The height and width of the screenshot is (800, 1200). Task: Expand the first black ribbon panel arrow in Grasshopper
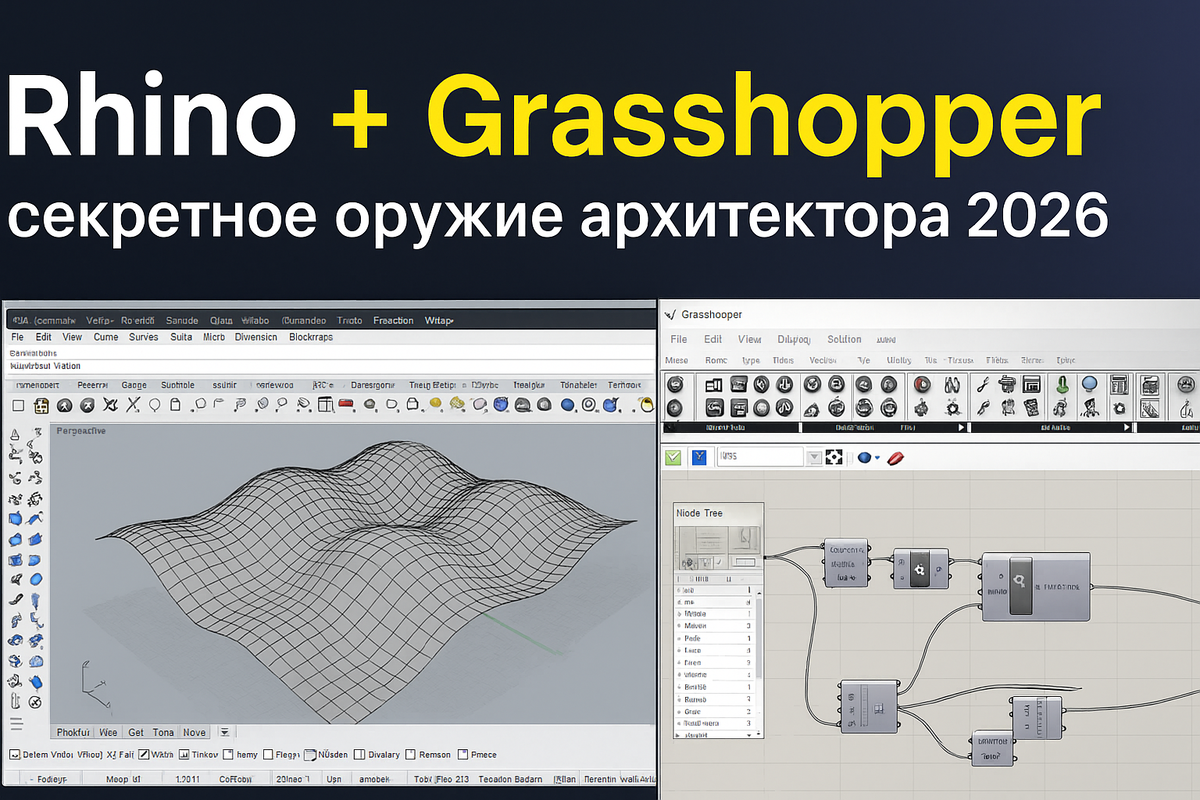pyautogui.click(x=961, y=428)
